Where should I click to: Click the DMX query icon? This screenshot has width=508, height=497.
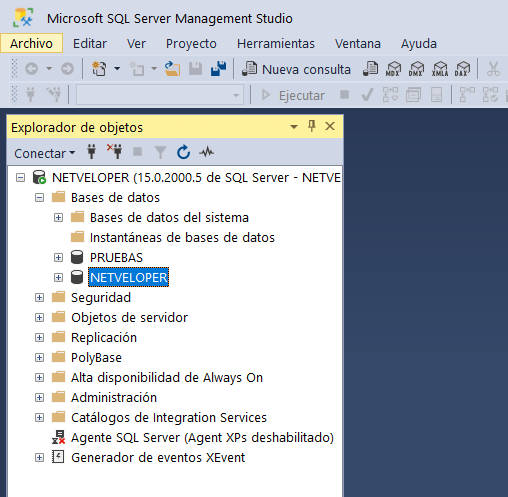click(416, 69)
